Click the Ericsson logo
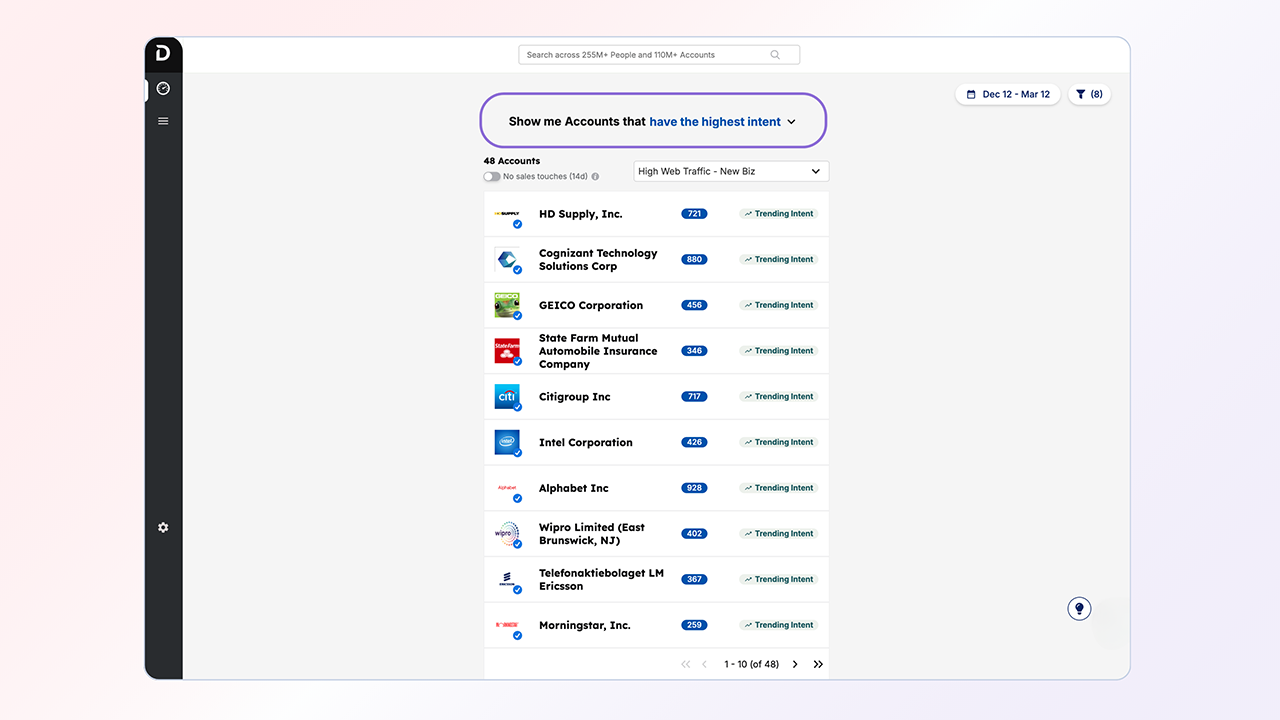1280x720 pixels. [x=507, y=579]
